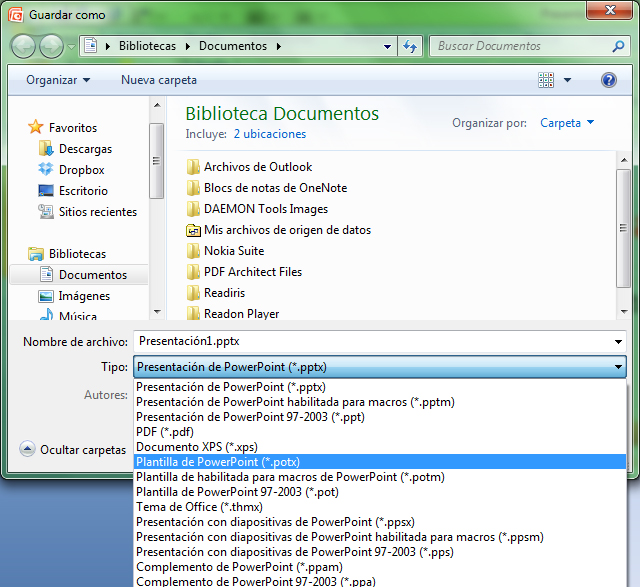Screen dimensions: 640x587
Task: Open Dropbox in Favoritos sidebar
Action: pos(81,170)
